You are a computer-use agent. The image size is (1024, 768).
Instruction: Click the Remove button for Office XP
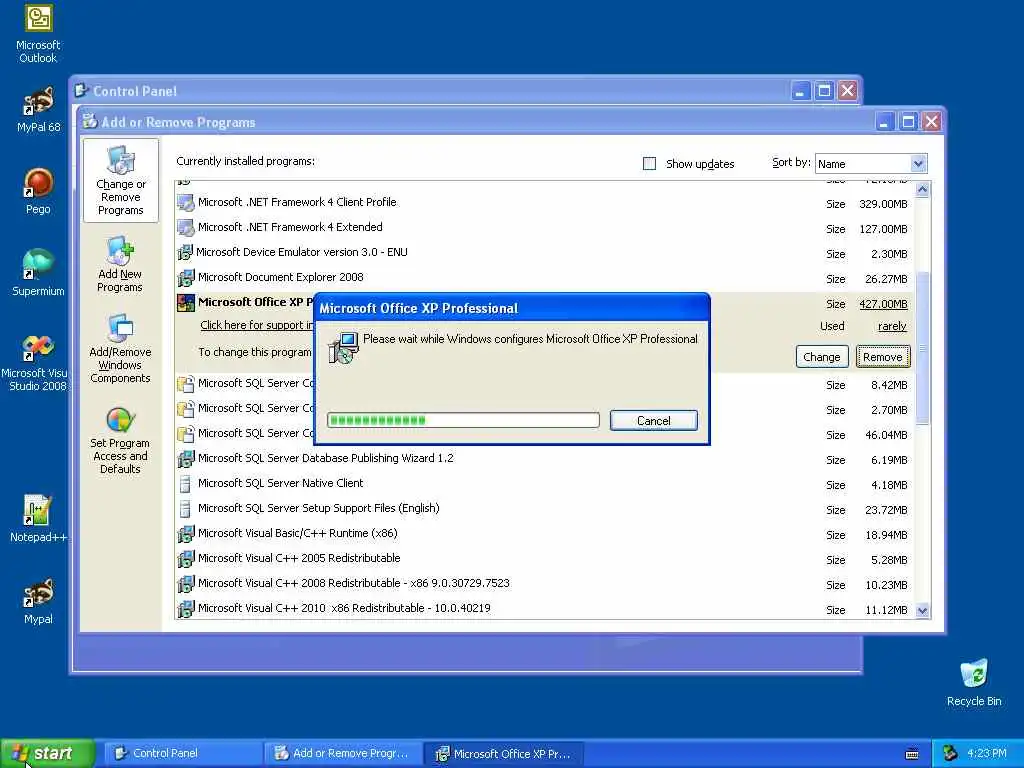pyautogui.click(x=882, y=357)
